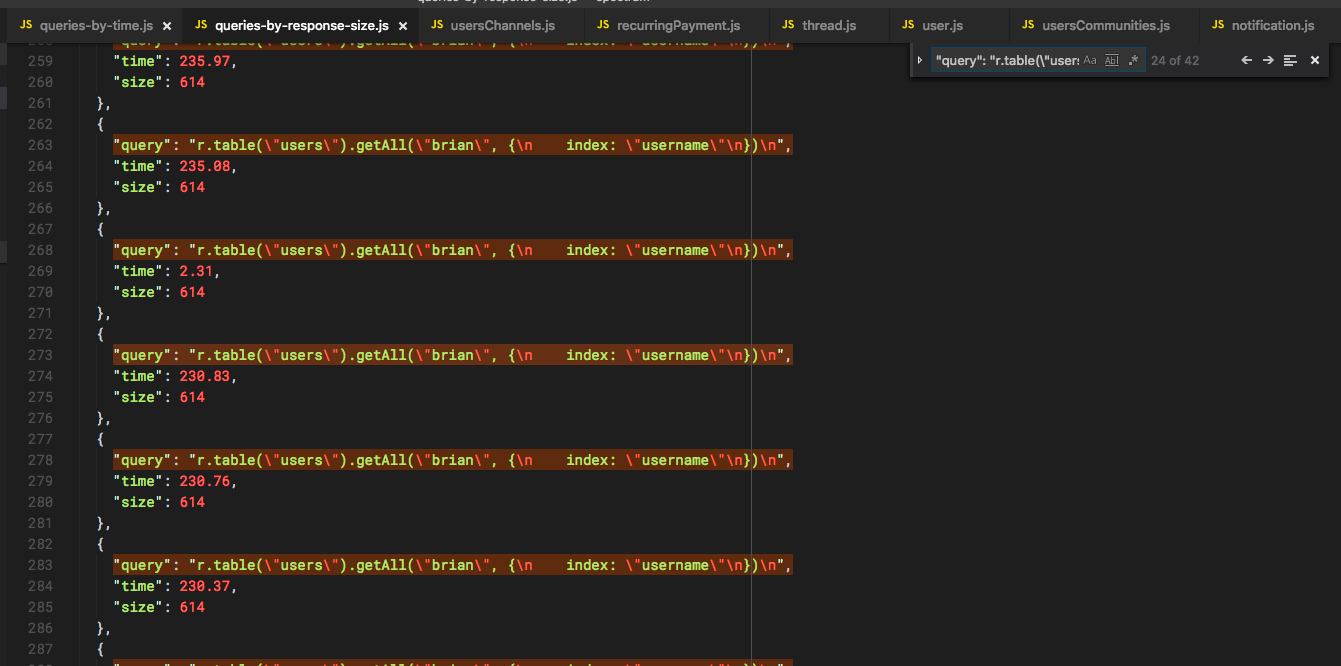Click size value 614 on line 275
The image size is (1341, 666).
point(192,397)
